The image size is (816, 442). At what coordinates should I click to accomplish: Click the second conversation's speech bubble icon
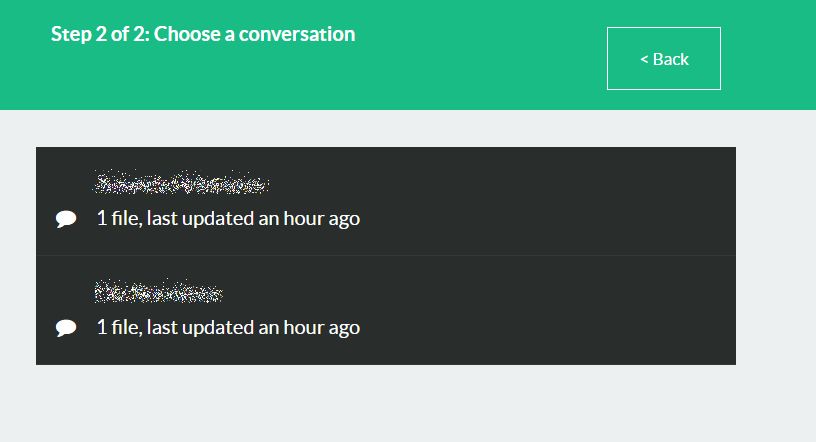coord(66,328)
